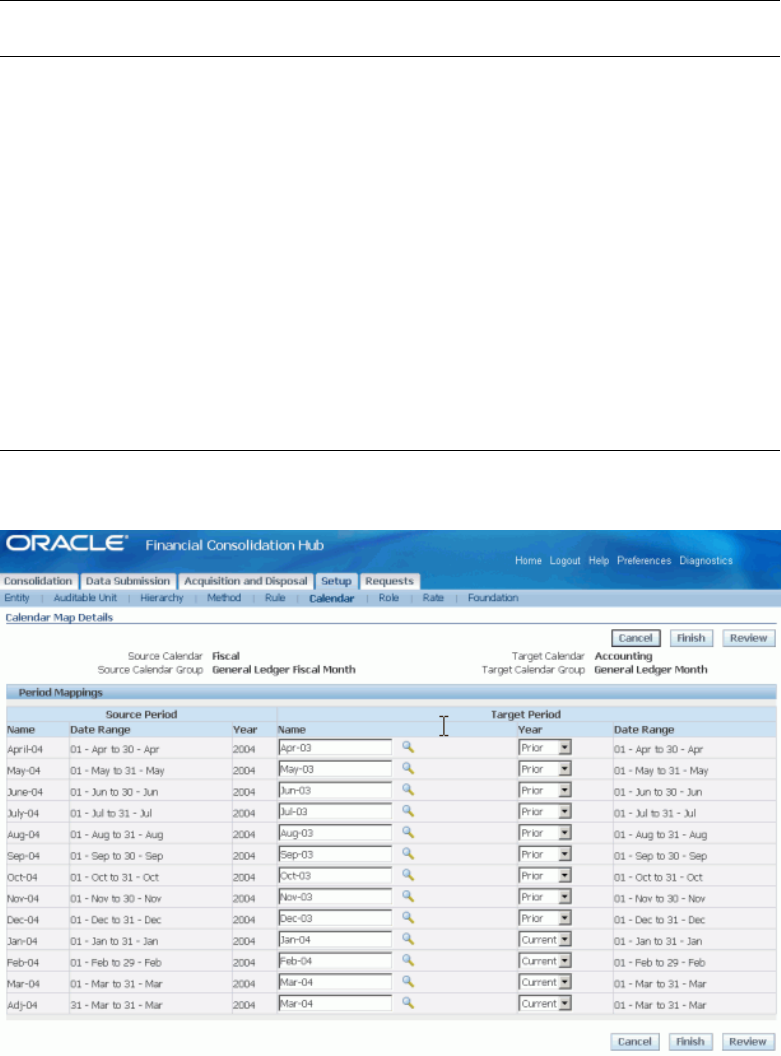Click the top Cancel button
Image resolution: width=781 pixels, height=1056 pixels.
click(636, 638)
